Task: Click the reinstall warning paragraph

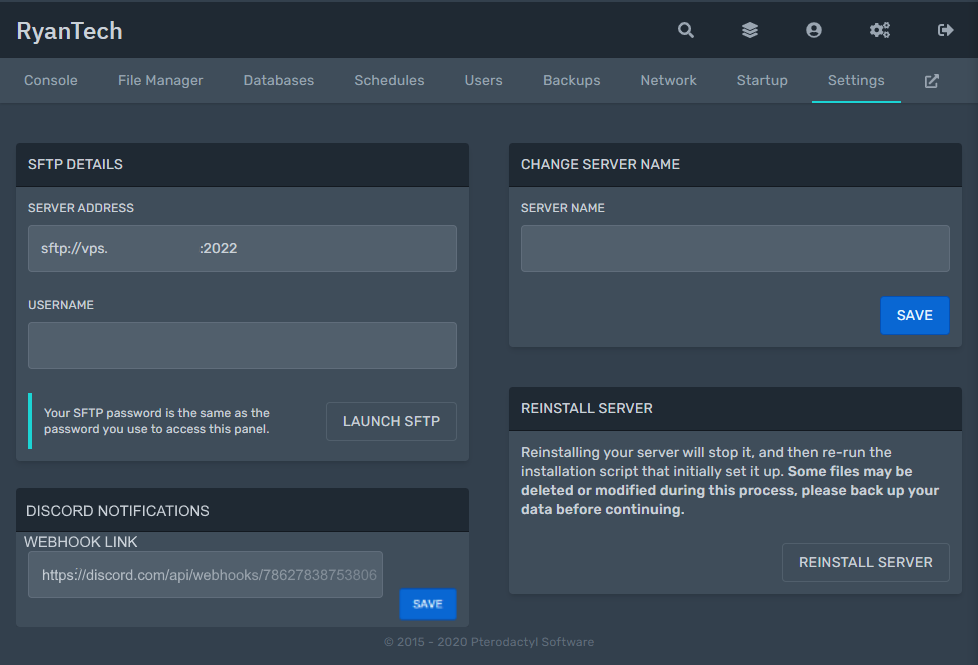Action: click(730, 480)
